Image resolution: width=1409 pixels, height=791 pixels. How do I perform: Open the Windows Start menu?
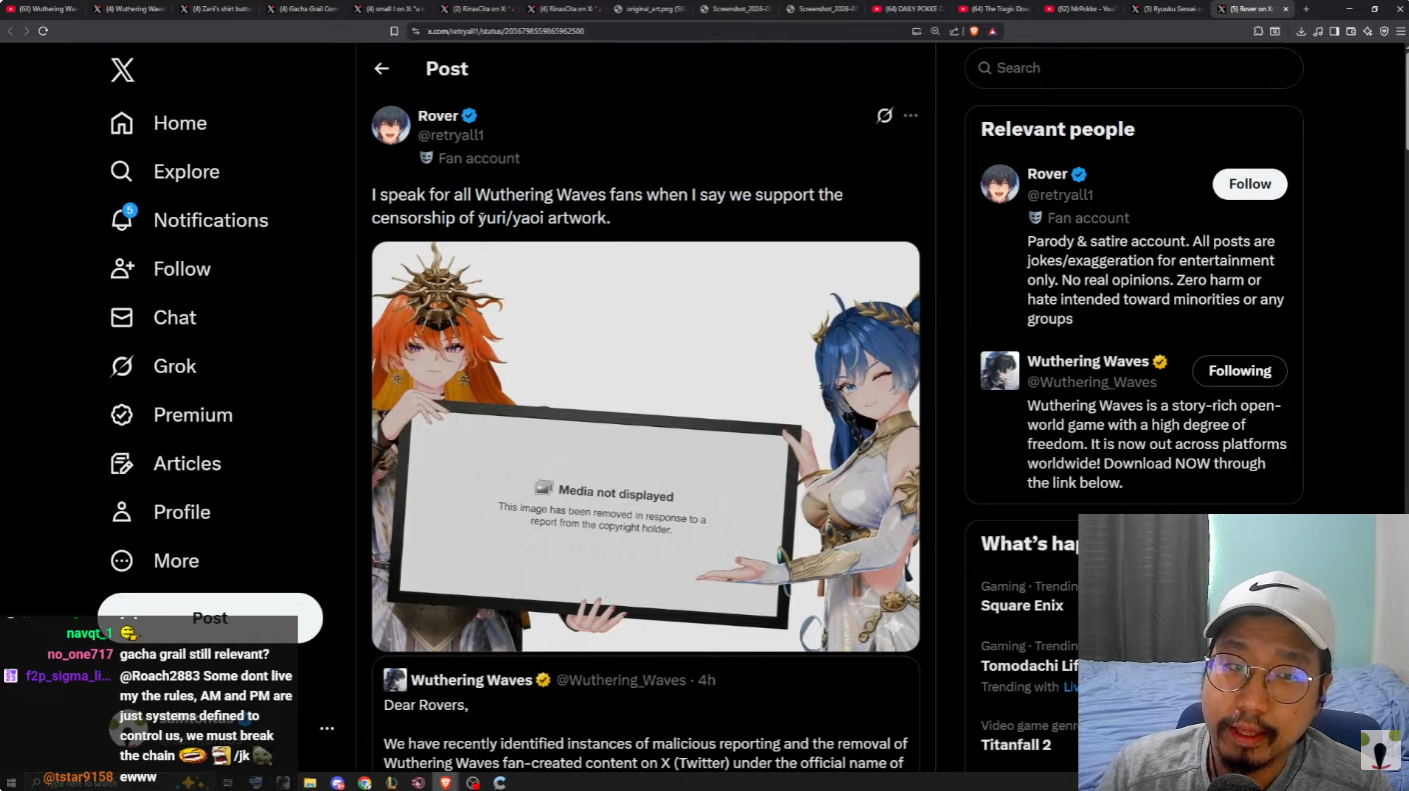tap(11, 783)
